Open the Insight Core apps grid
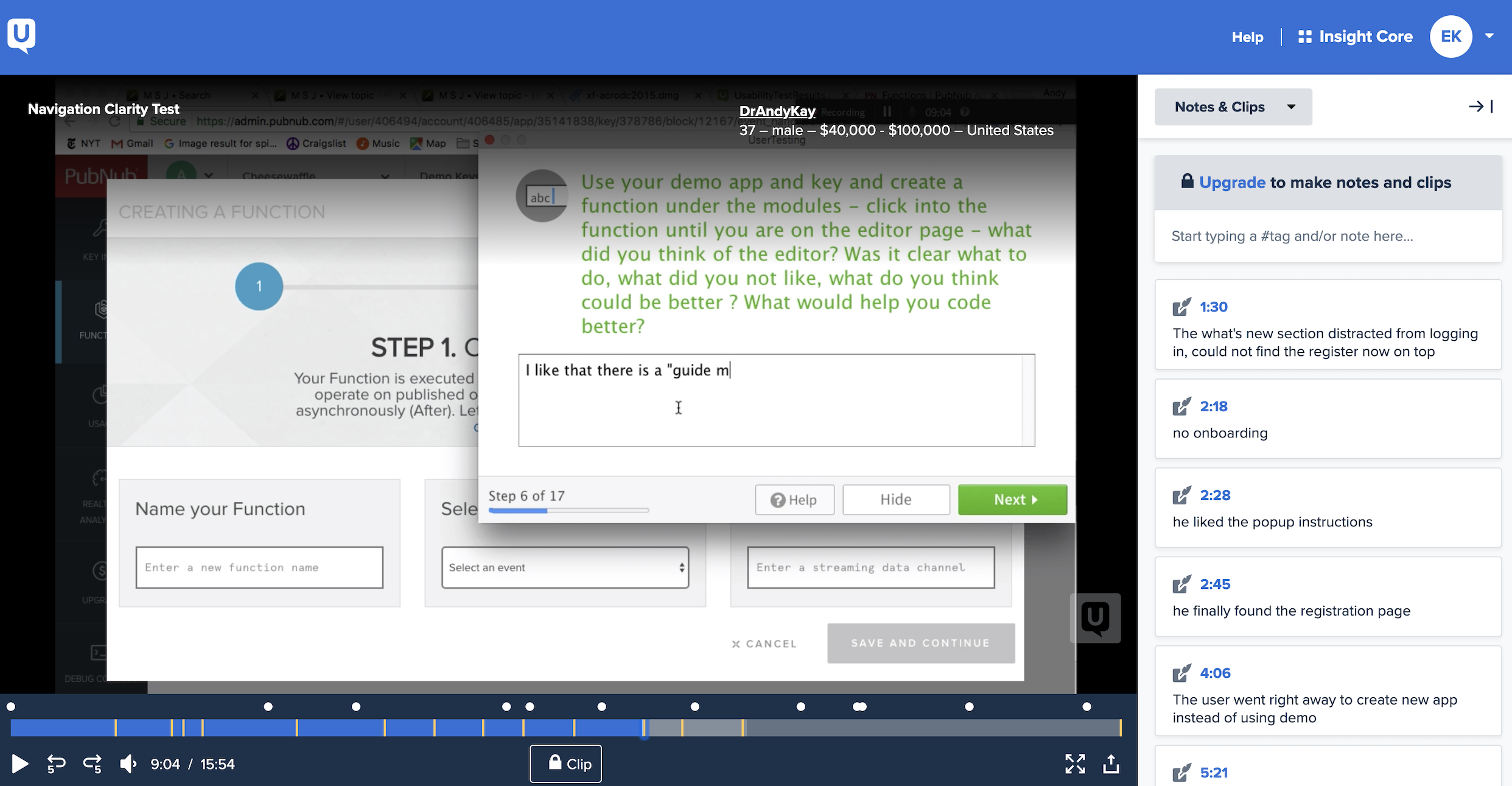 (1355, 37)
